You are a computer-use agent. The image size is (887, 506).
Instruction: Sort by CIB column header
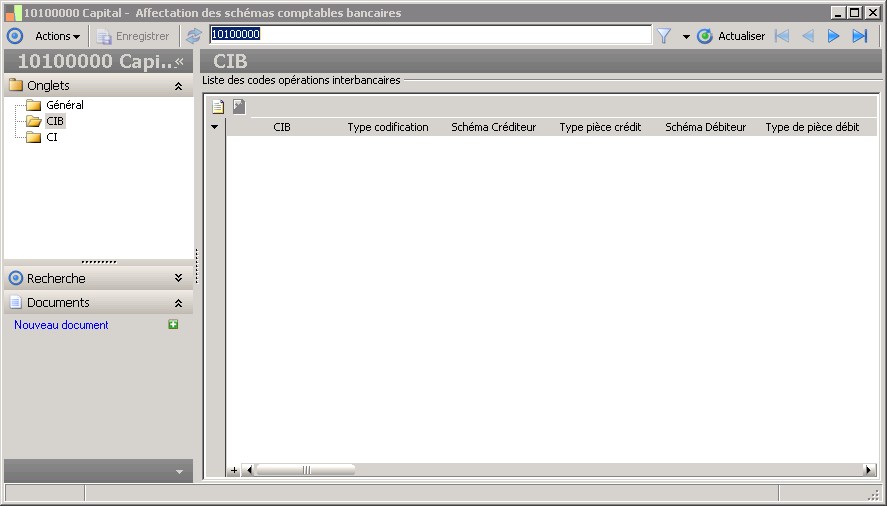(282, 127)
